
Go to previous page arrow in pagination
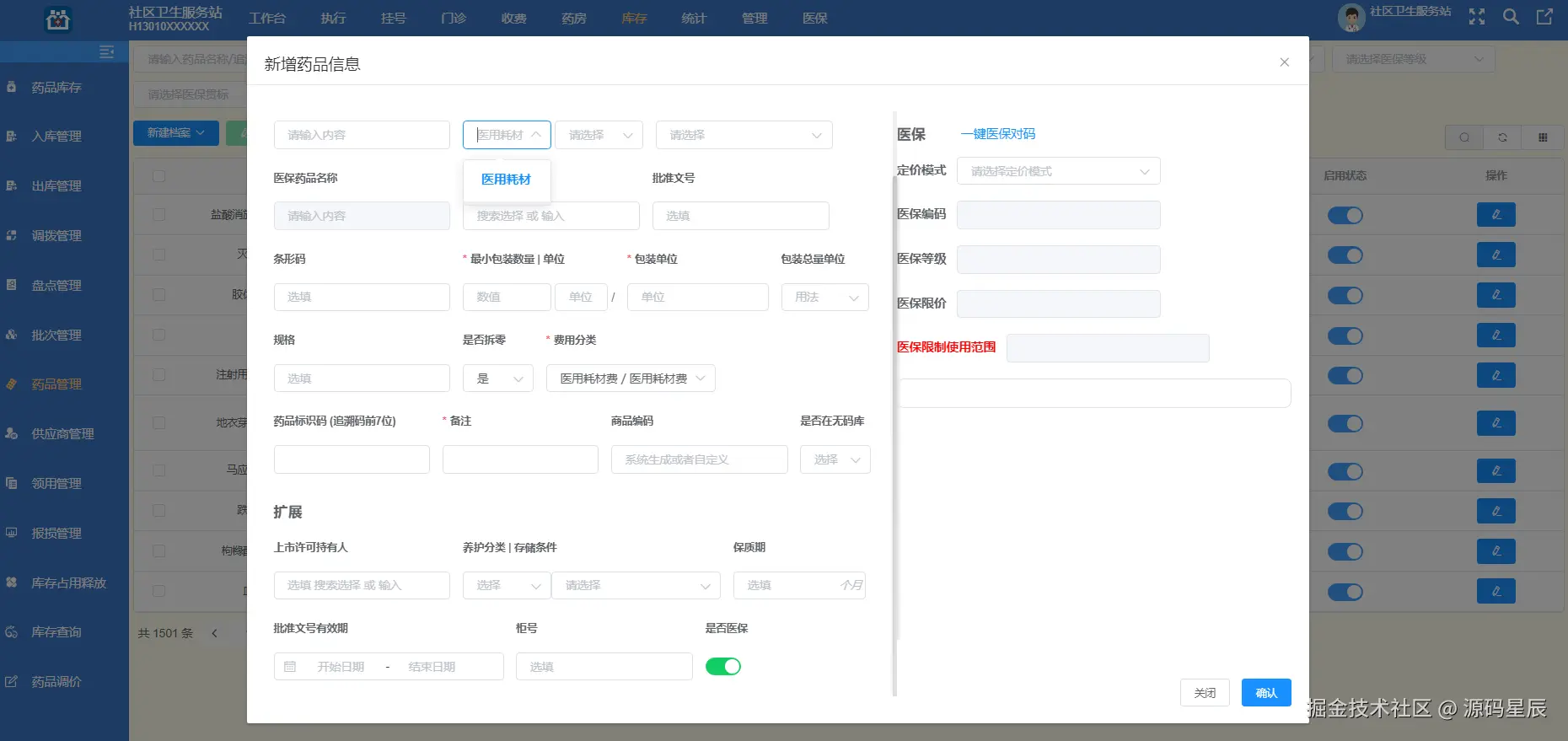[x=214, y=633]
